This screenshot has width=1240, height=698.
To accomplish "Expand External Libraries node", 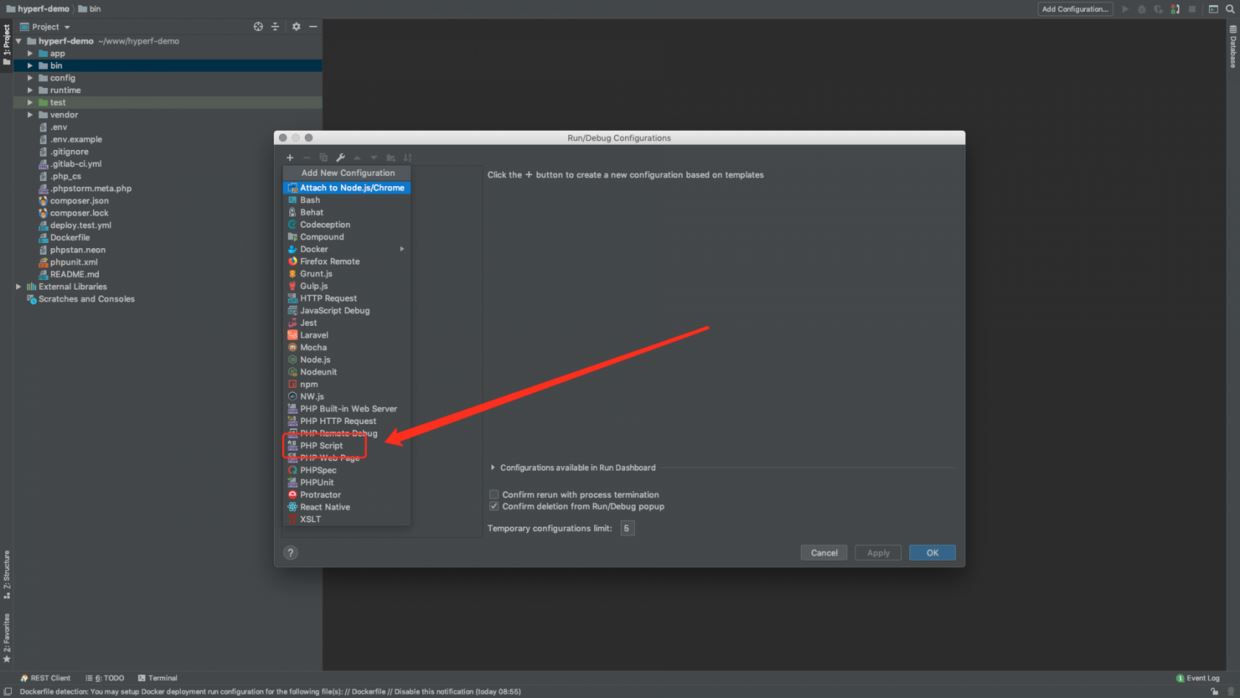I will coord(18,287).
